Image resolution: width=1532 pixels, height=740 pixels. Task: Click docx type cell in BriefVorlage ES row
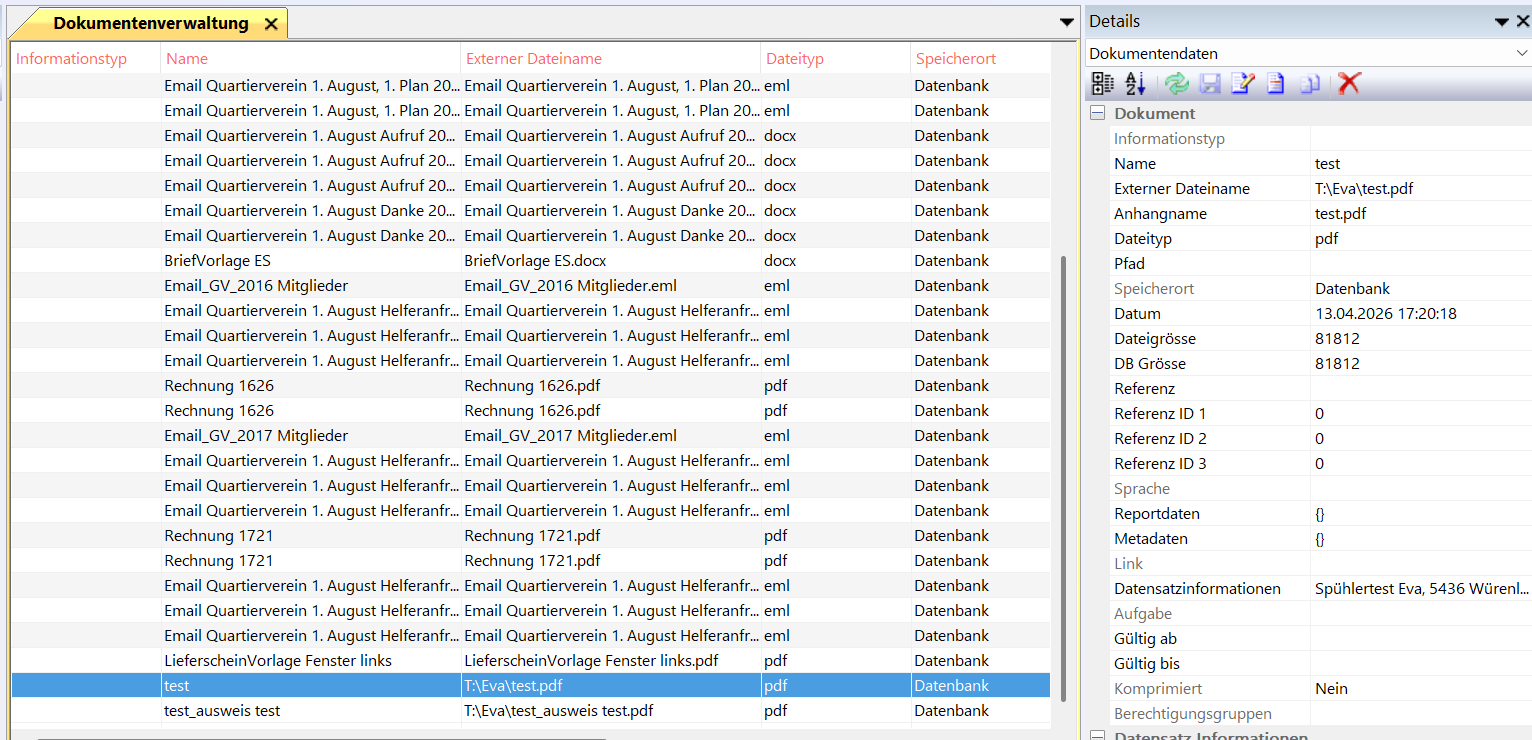click(x=836, y=261)
